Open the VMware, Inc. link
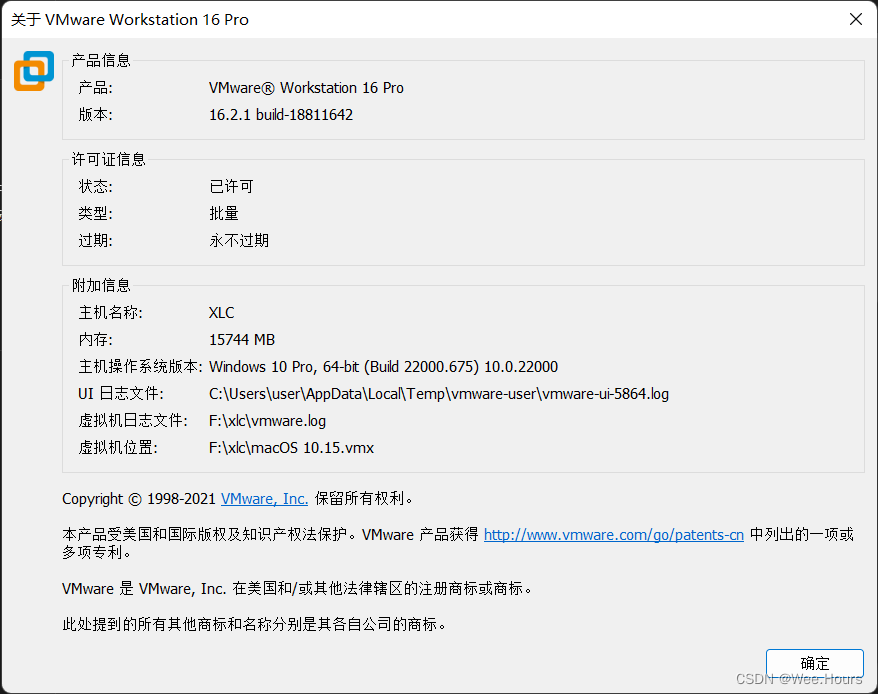This screenshot has width=878, height=694. coord(264,499)
